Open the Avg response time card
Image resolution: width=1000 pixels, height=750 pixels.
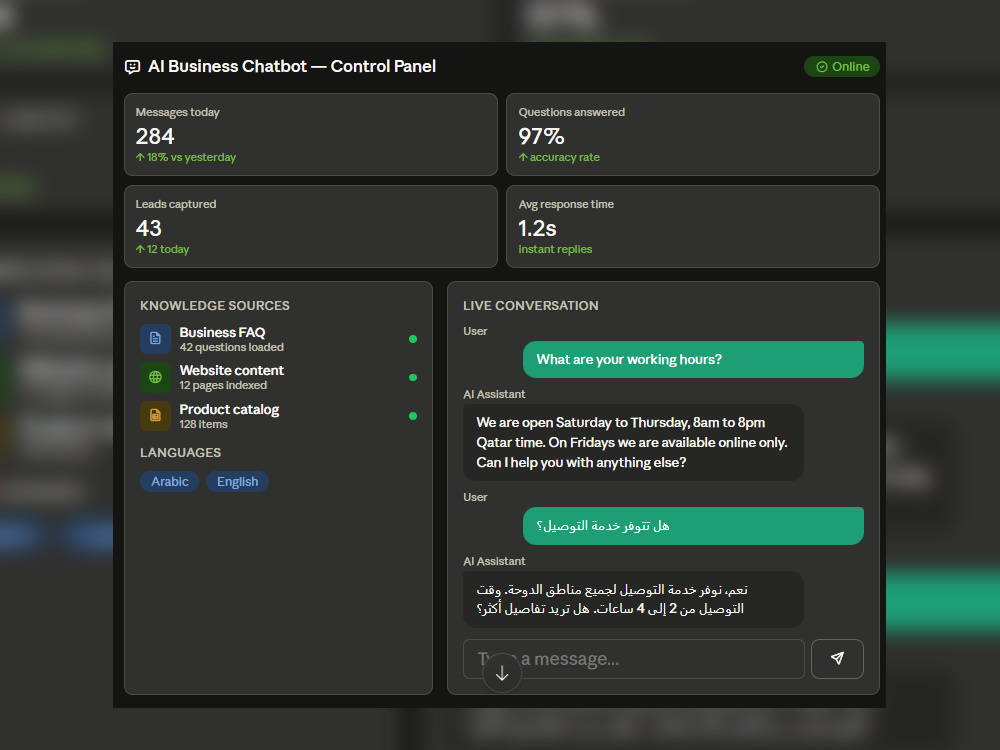[x=693, y=226]
